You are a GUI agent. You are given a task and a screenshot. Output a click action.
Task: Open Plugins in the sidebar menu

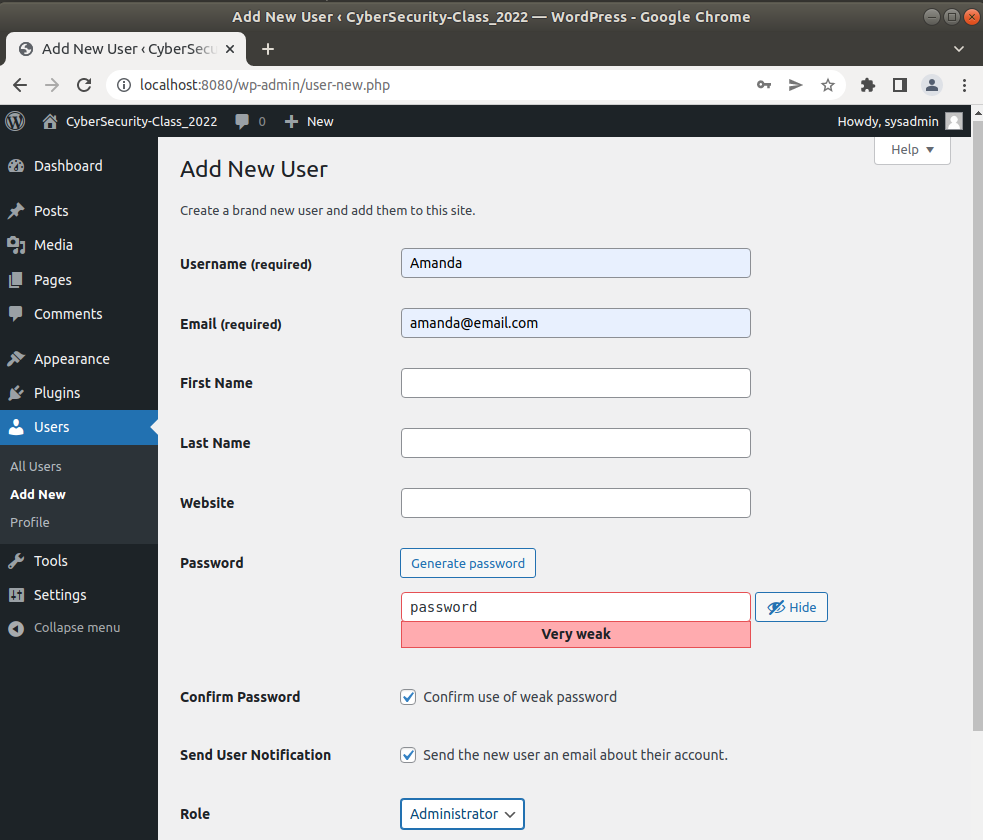click(x=79, y=393)
